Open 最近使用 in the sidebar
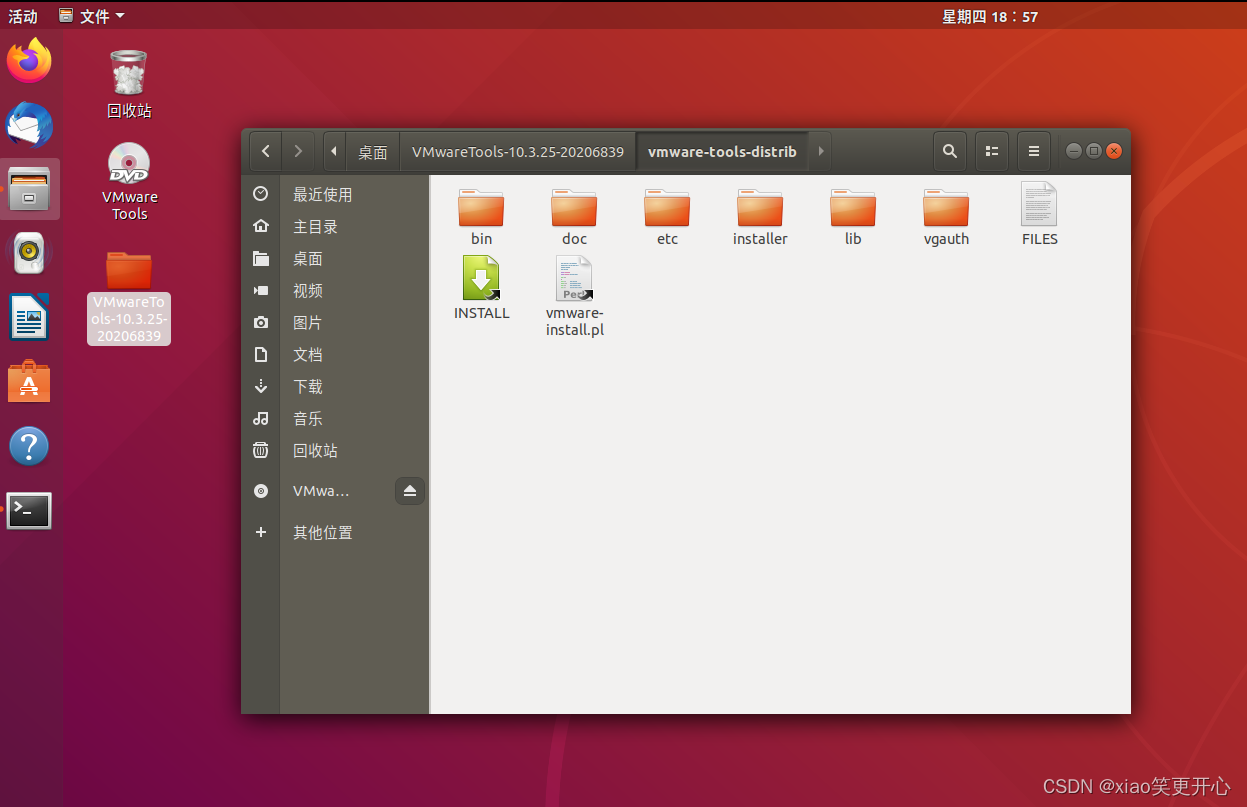Image resolution: width=1247 pixels, height=807 pixels. [x=336, y=194]
